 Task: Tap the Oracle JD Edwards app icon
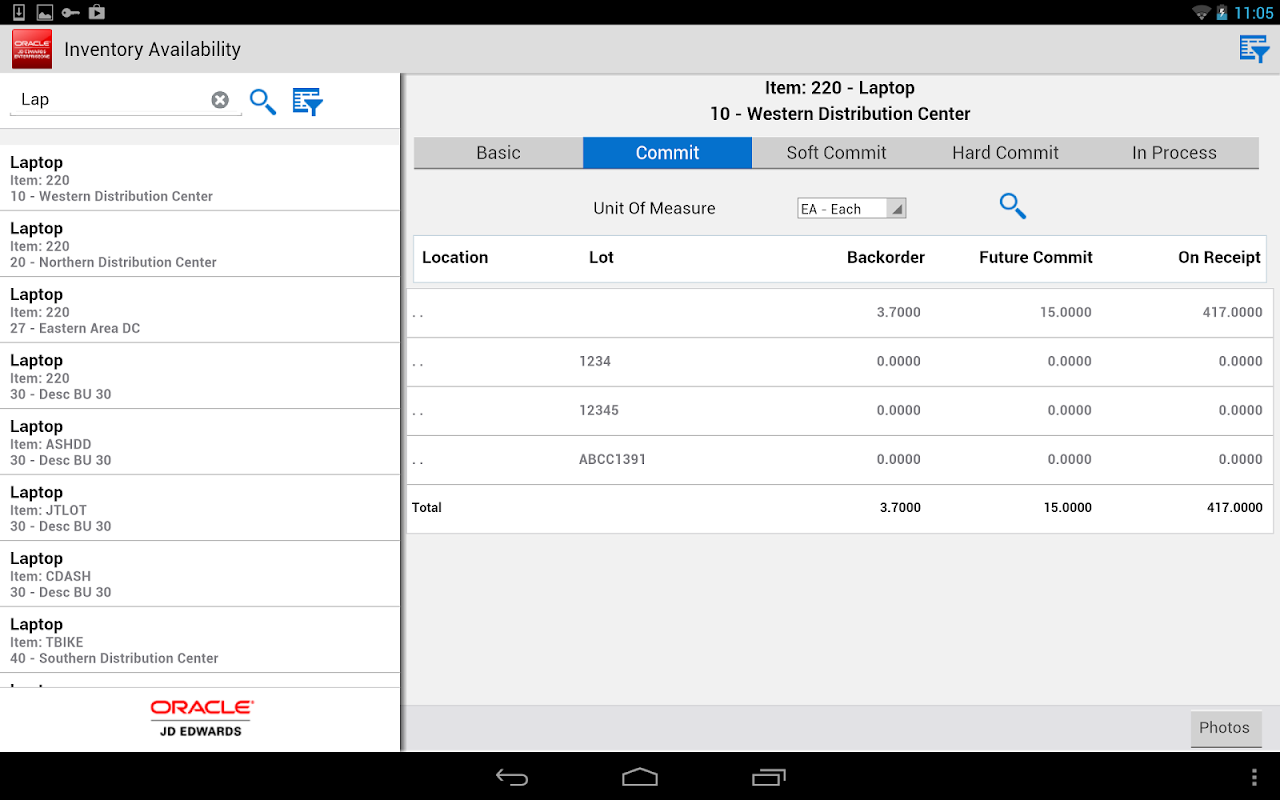tap(32, 49)
